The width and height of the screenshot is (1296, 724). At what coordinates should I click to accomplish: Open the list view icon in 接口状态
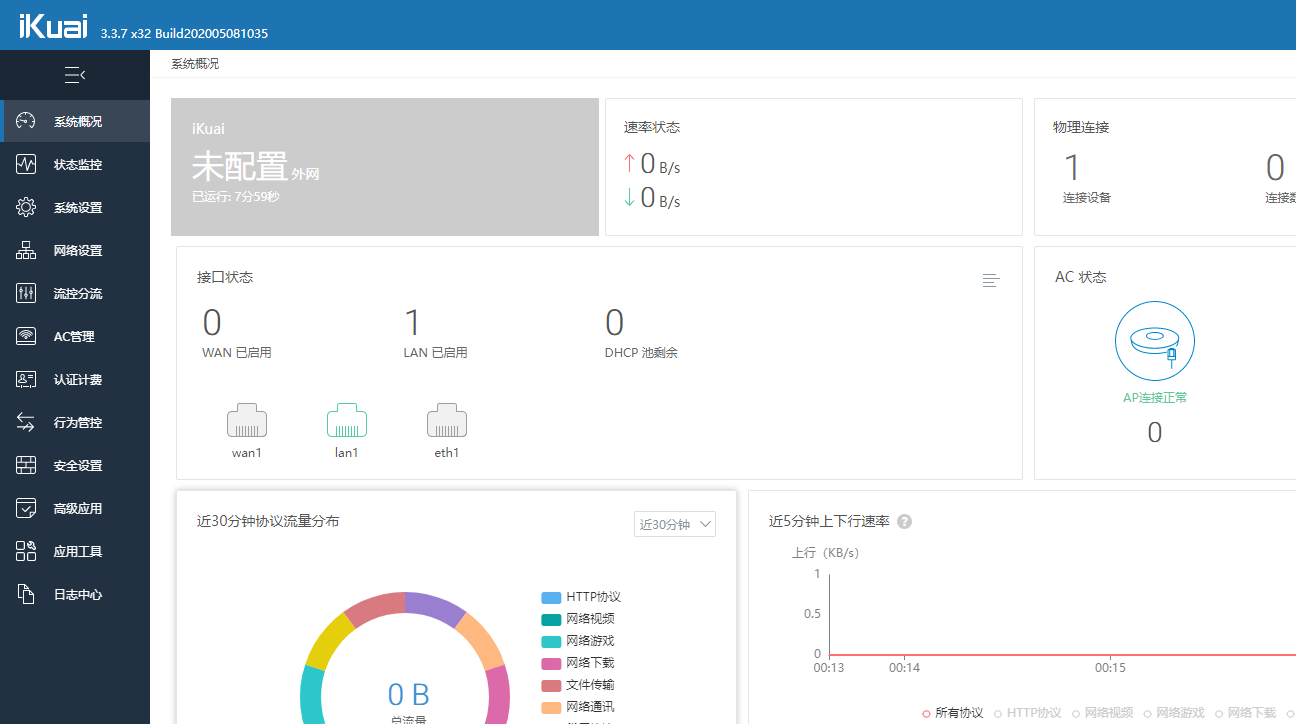click(x=990, y=280)
